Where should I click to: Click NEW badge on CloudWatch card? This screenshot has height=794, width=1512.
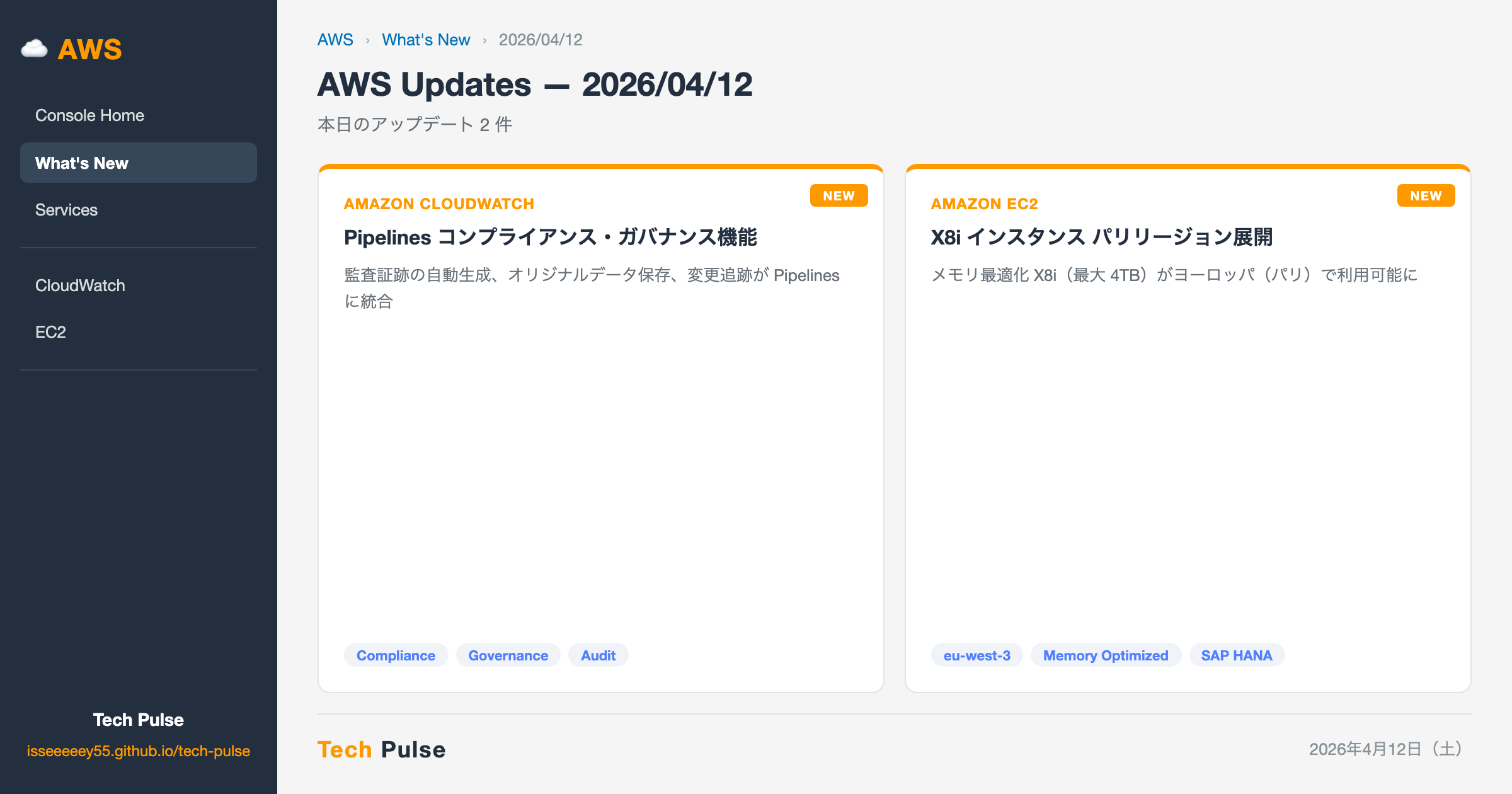click(x=839, y=195)
